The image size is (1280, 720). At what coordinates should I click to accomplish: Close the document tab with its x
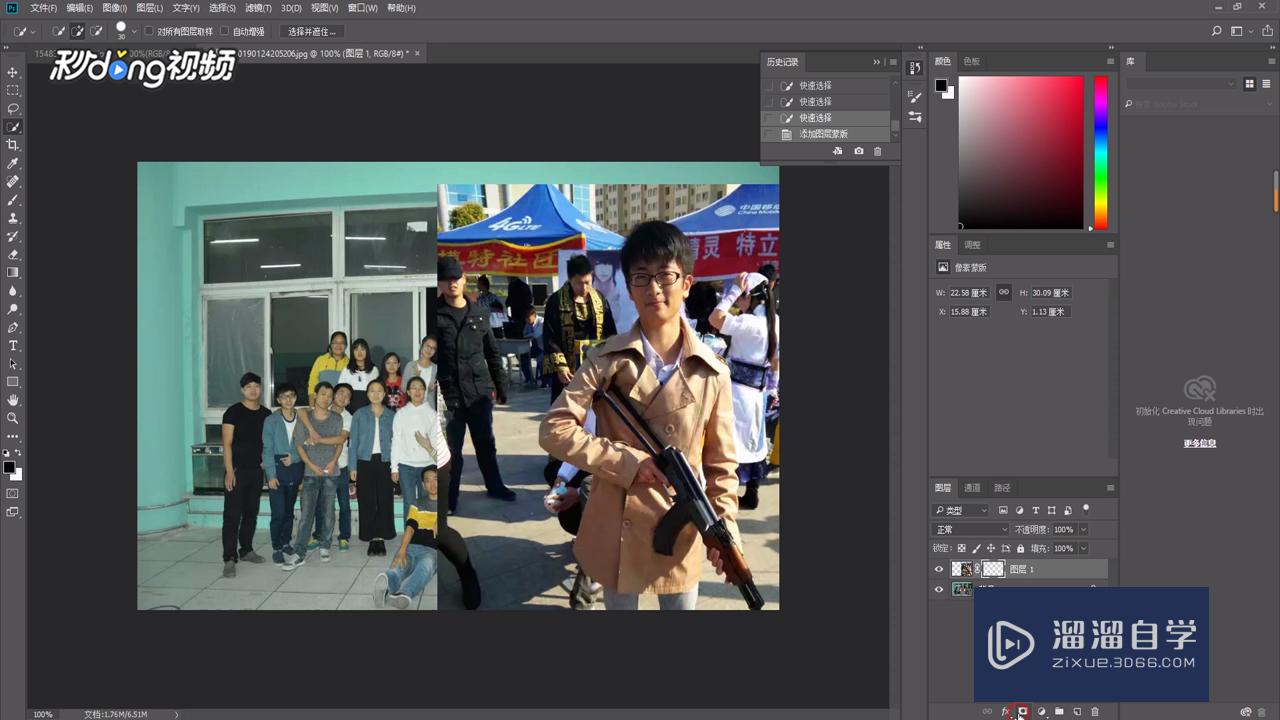click(x=417, y=53)
